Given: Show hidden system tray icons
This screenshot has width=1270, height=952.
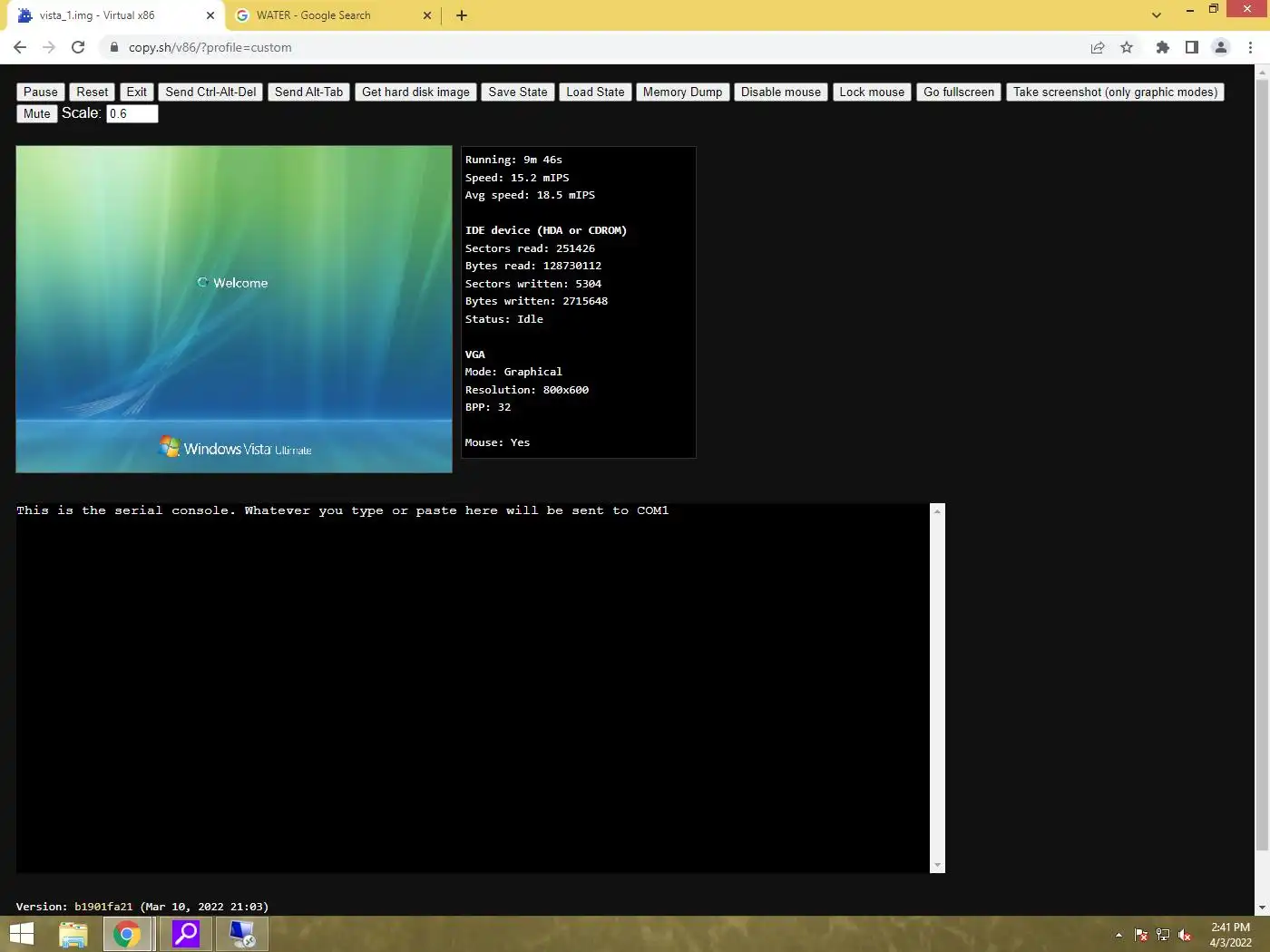Looking at the screenshot, I should pos(1119,935).
